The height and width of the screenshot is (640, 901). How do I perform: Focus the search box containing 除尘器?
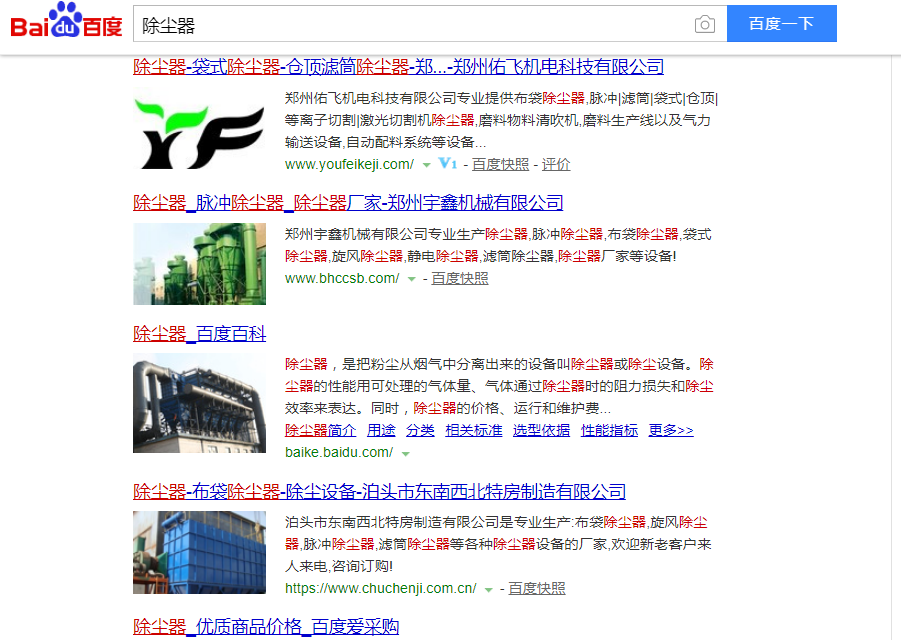[x=410, y=24]
